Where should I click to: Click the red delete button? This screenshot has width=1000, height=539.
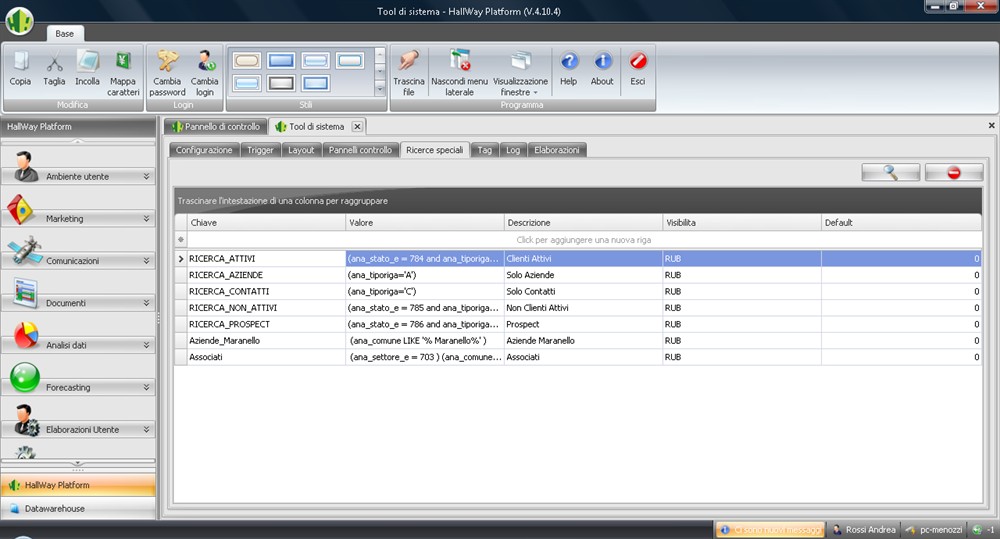click(954, 172)
